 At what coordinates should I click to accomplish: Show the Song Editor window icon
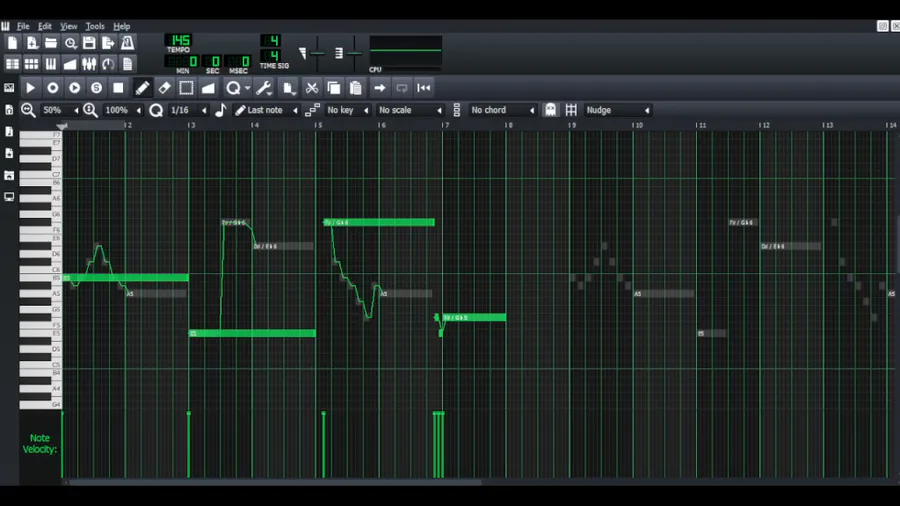pyautogui.click(x=13, y=64)
